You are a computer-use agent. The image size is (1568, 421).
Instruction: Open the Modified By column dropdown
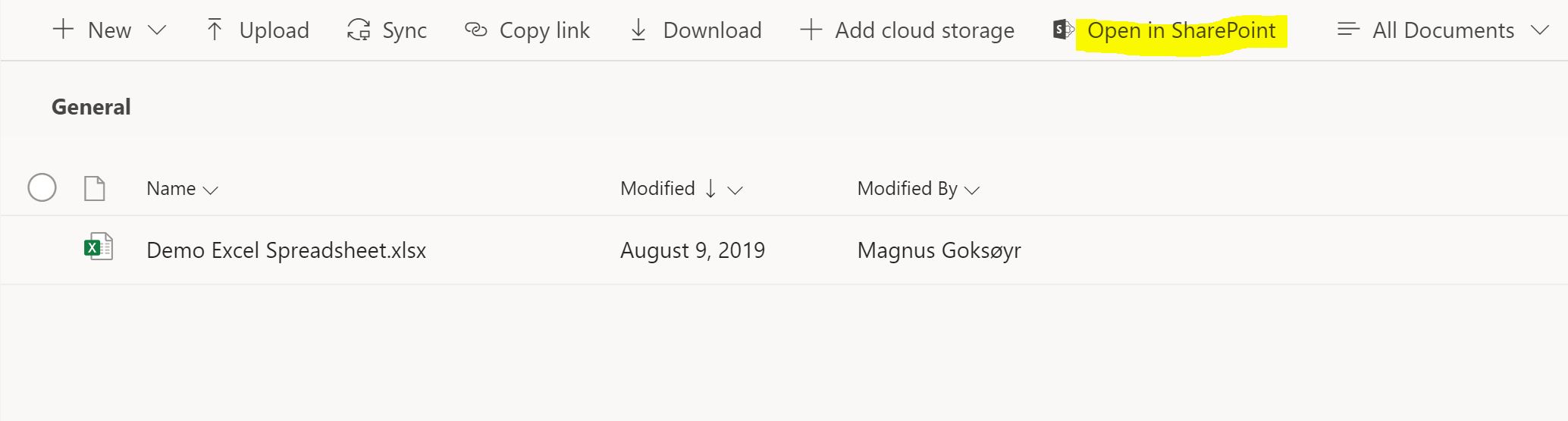click(x=972, y=190)
